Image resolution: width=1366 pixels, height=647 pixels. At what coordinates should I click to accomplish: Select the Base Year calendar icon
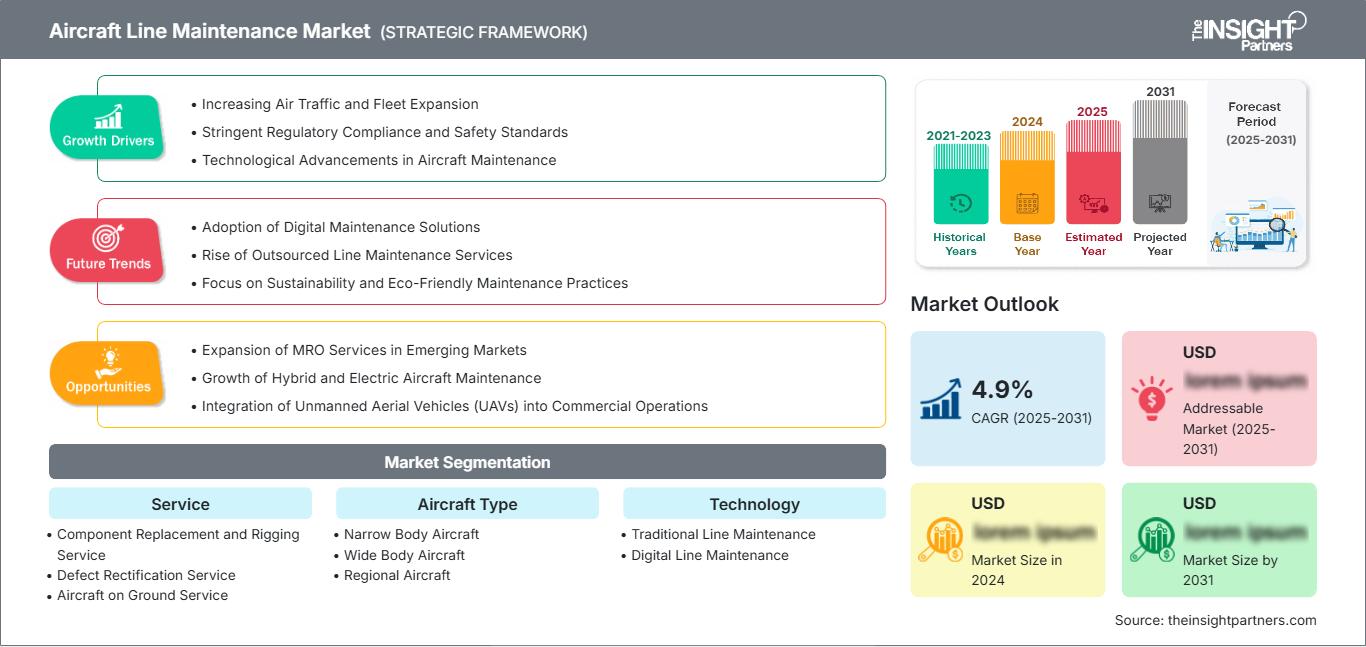coord(1026,202)
